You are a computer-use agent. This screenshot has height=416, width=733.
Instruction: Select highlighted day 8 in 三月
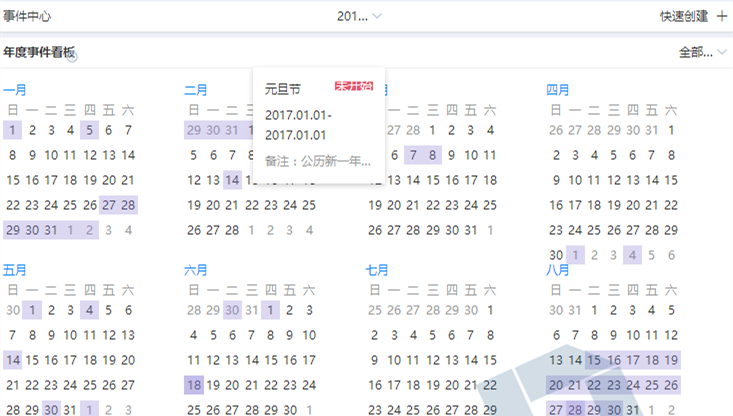pos(432,155)
